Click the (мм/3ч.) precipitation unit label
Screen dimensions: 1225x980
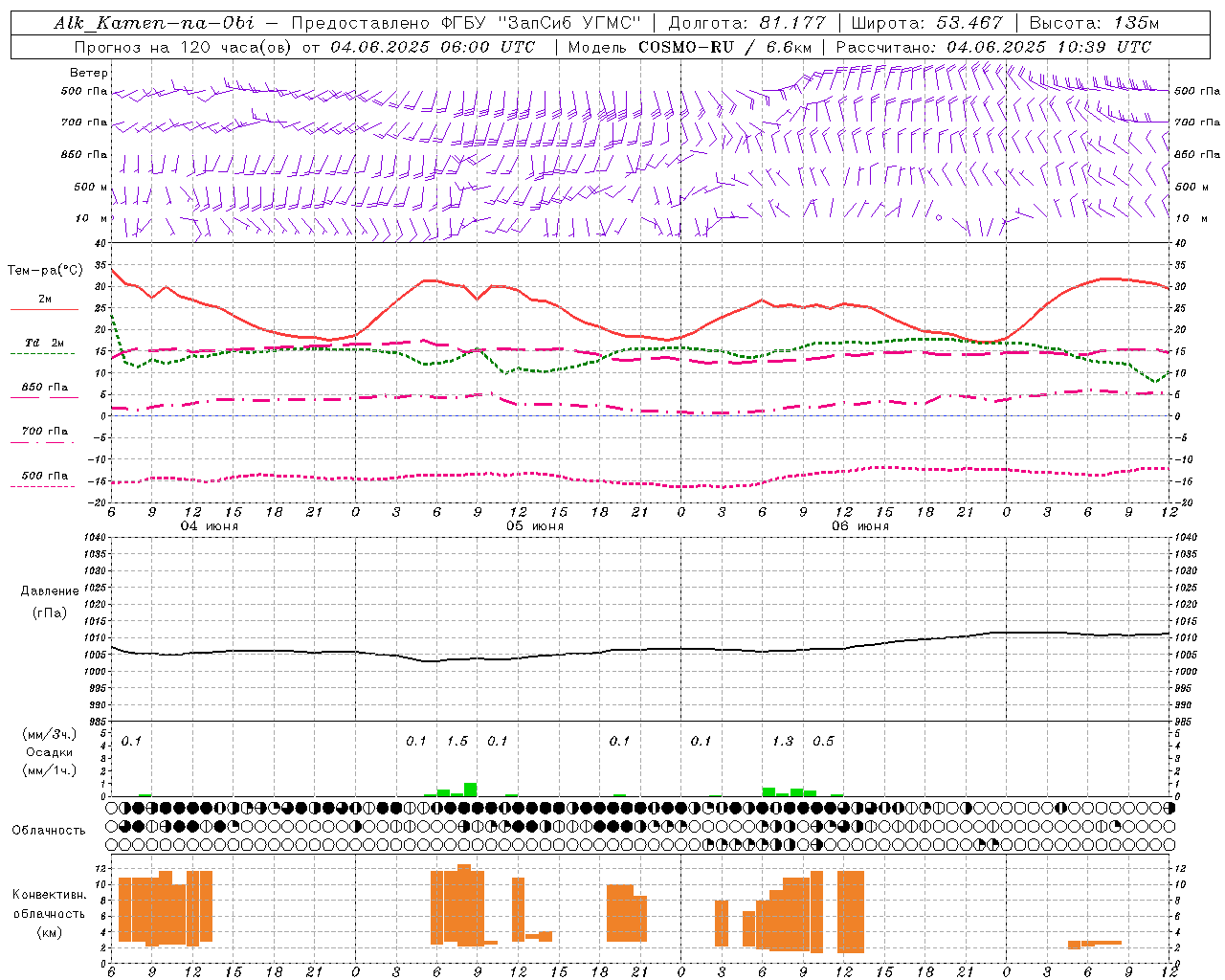click(x=49, y=735)
